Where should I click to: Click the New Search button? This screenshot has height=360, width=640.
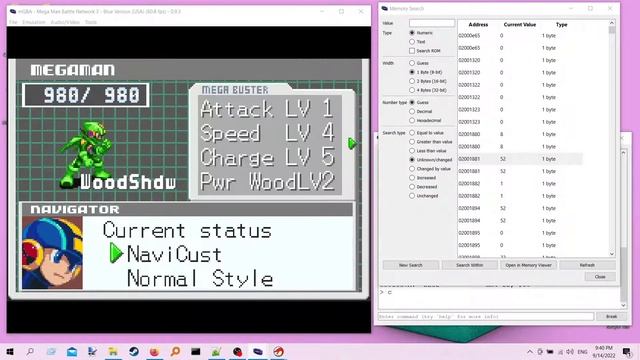[x=411, y=265]
